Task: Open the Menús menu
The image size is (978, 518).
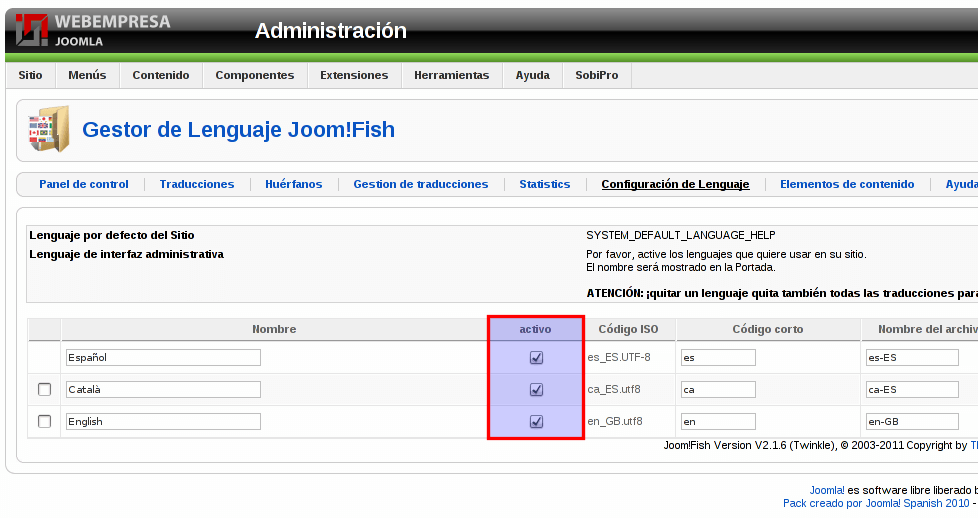Action: tap(87, 75)
